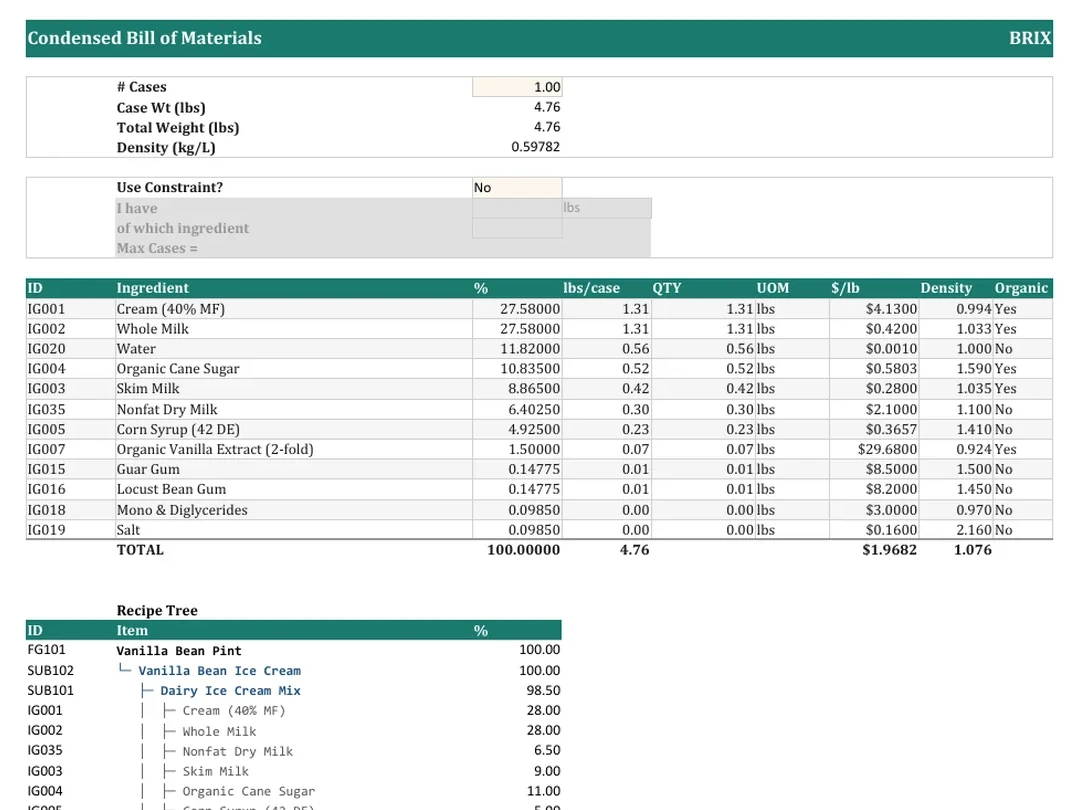Click the Recipe Tree heading
The height and width of the screenshot is (810, 1080).
(157, 610)
